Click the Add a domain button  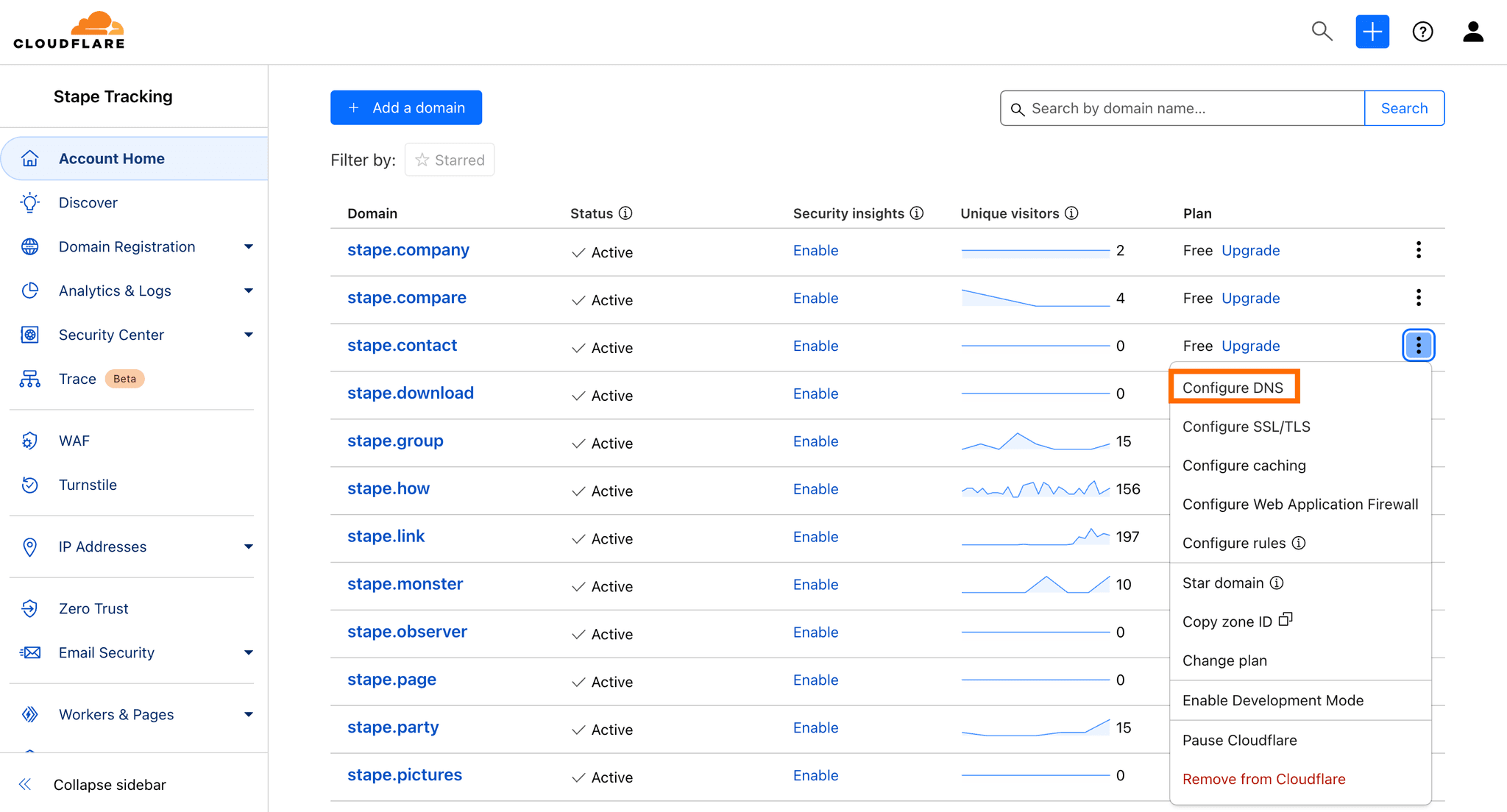tap(406, 107)
